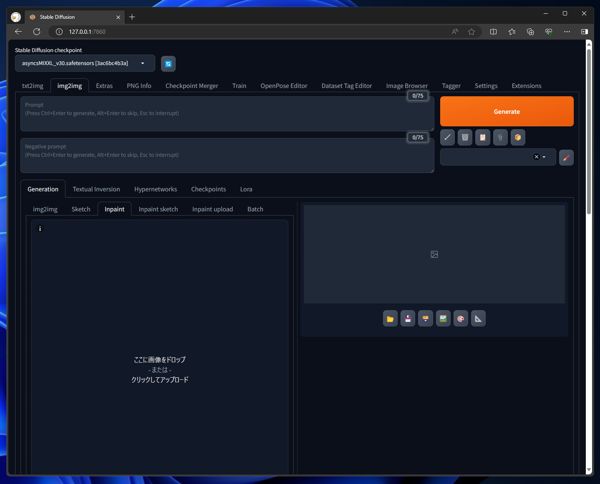Click the image drop area to upload
600x484 pixels.
pos(160,370)
